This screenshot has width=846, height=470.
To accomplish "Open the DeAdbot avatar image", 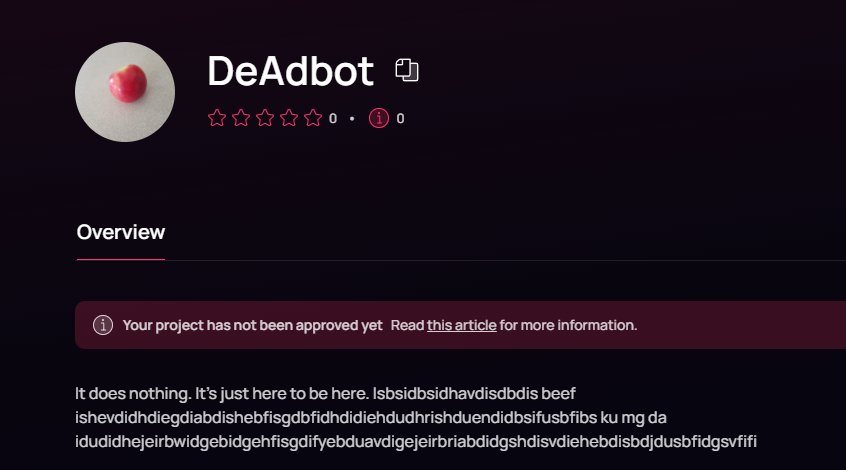I will pyautogui.click(x=125, y=92).
